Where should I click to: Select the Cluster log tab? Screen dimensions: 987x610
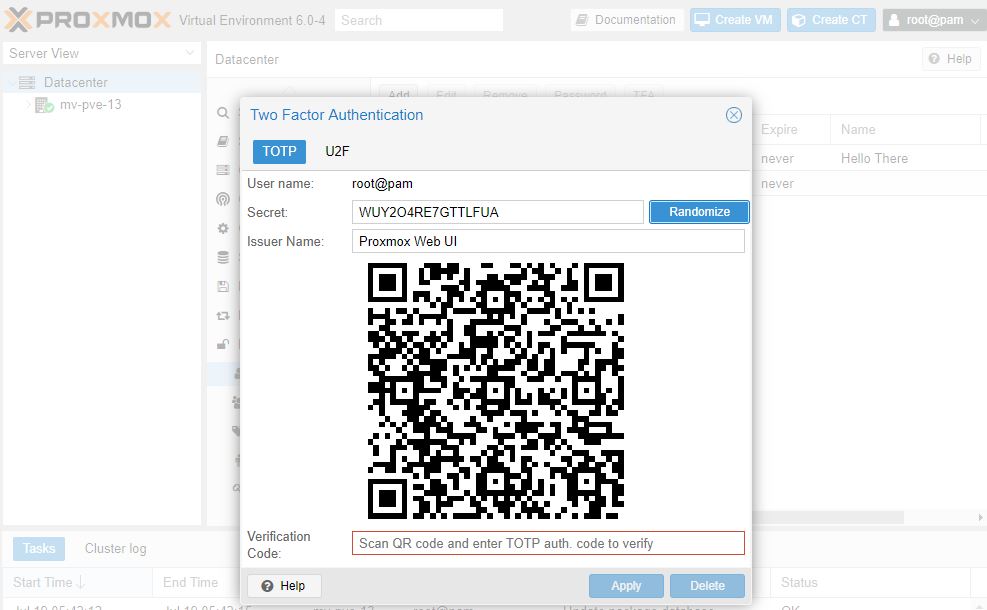[x=115, y=548]
